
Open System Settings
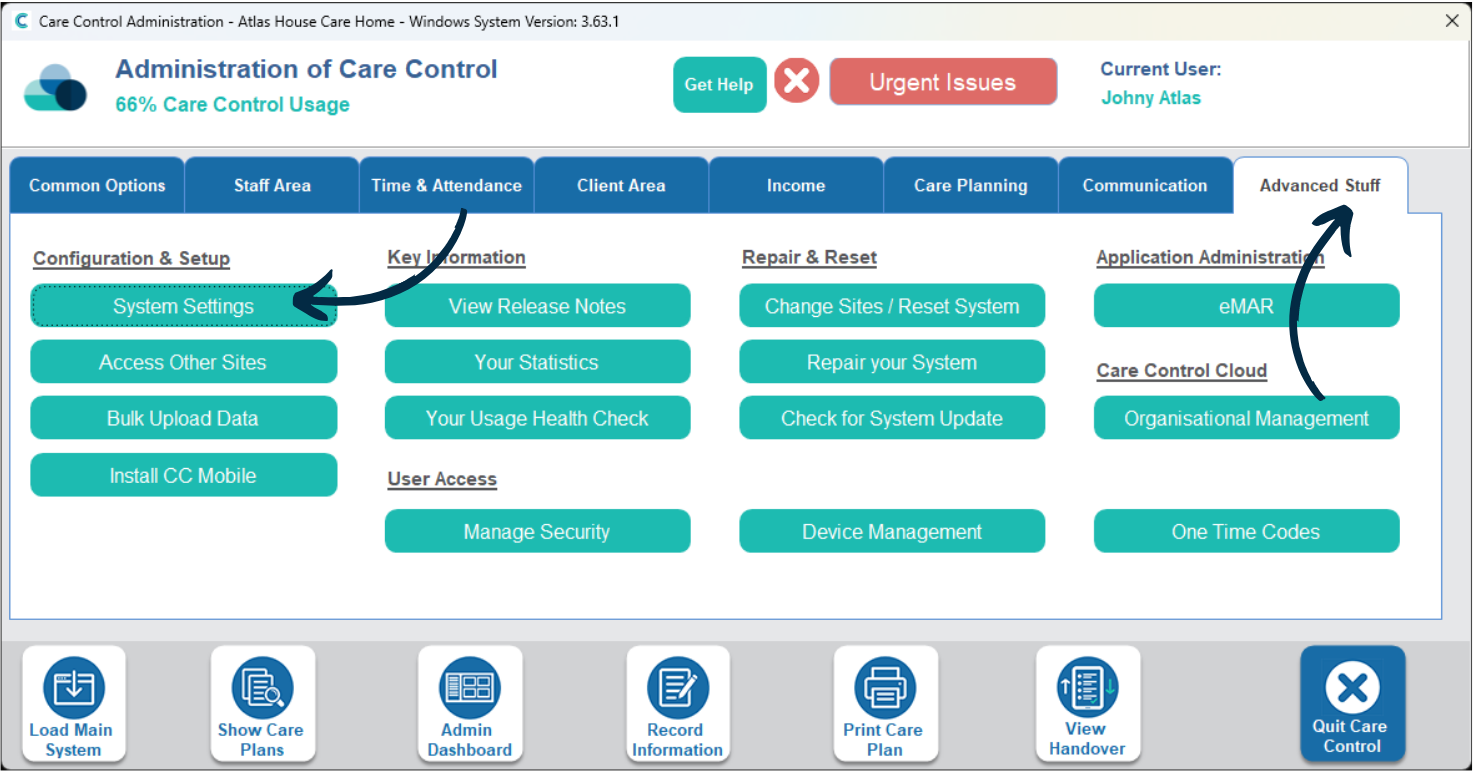pos(183,307)
